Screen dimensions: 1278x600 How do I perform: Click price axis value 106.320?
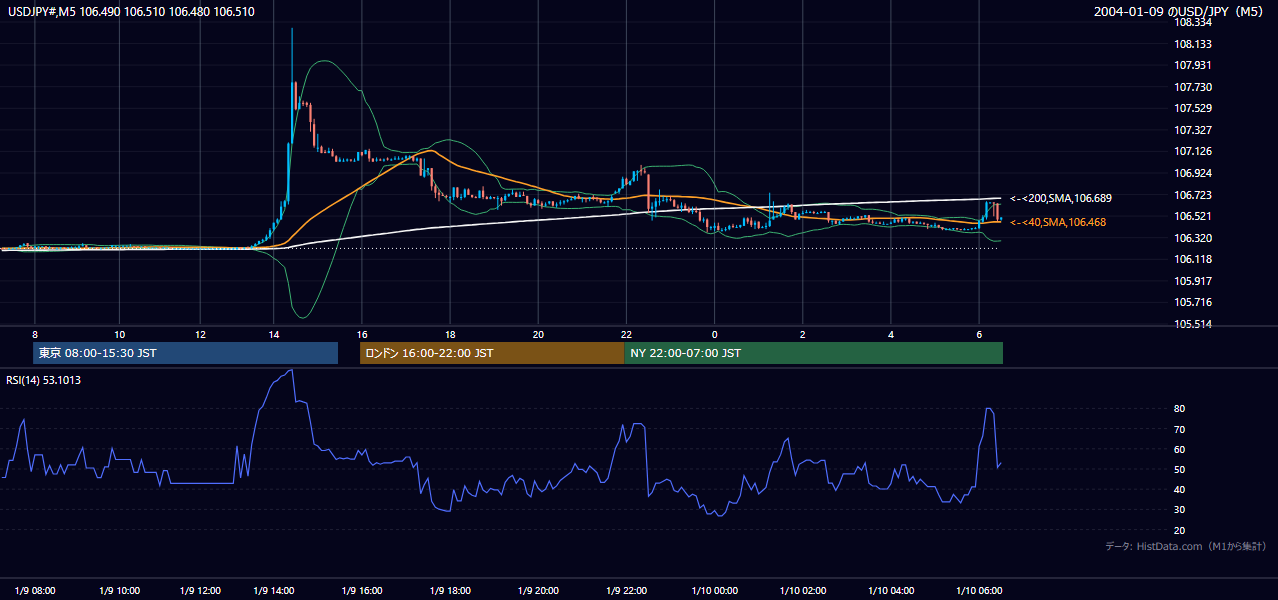(1192, 238)
